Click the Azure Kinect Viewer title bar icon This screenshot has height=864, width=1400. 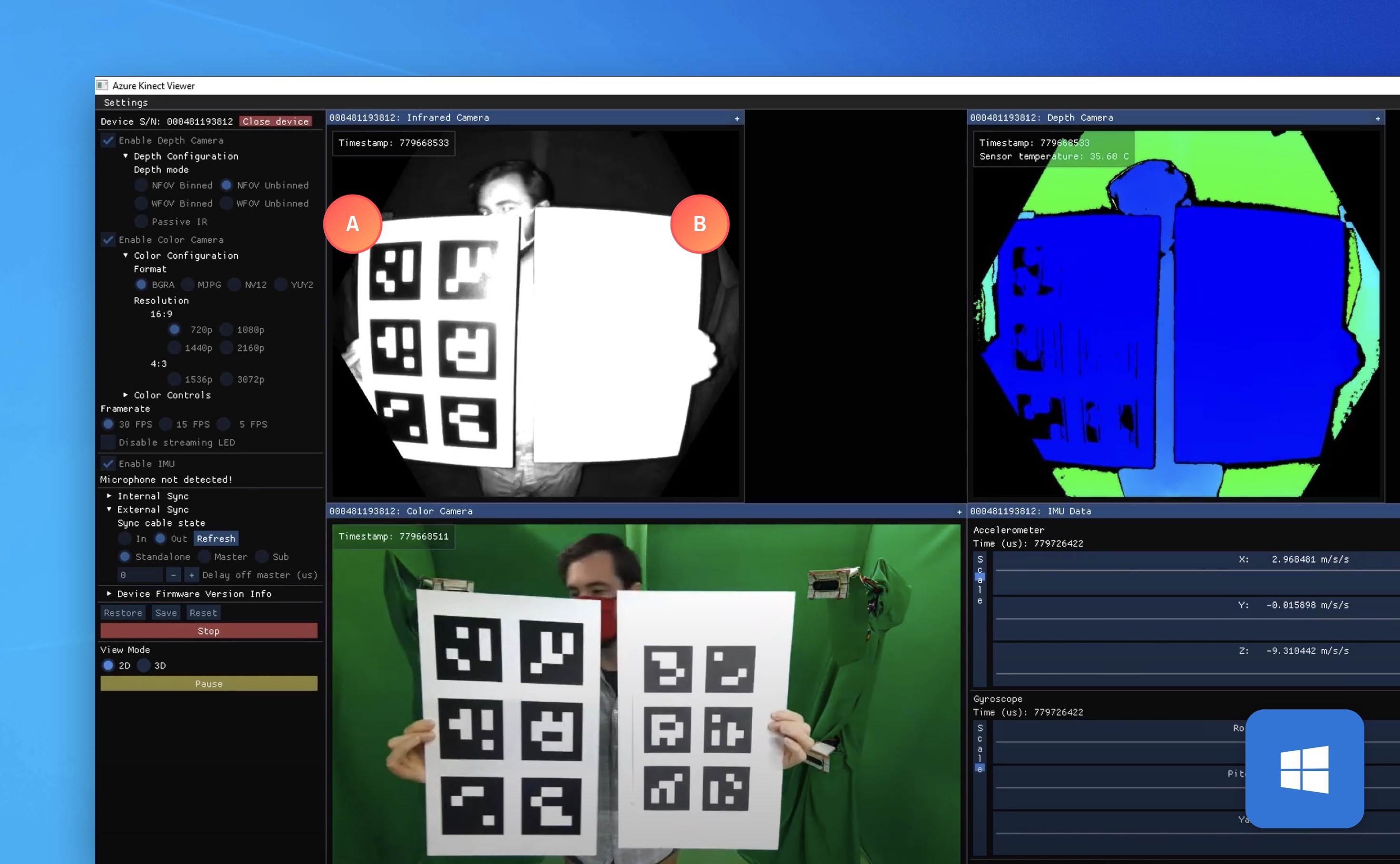coord(102,85)
